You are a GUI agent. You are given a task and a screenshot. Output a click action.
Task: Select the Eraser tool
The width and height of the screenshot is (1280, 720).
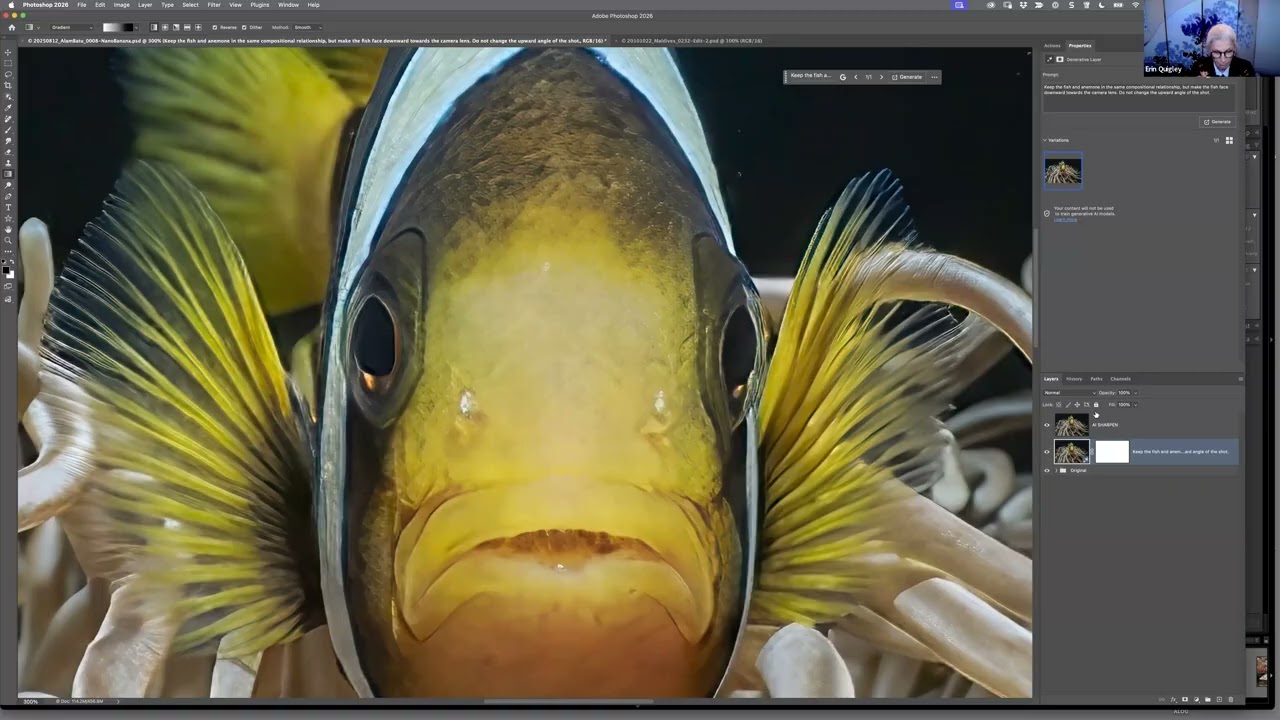[8, 153]
